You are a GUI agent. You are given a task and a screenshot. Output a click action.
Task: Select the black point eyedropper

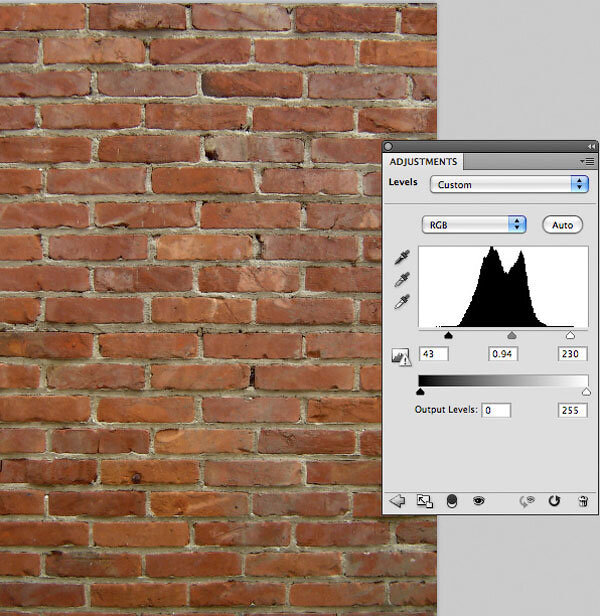(402, 257)
